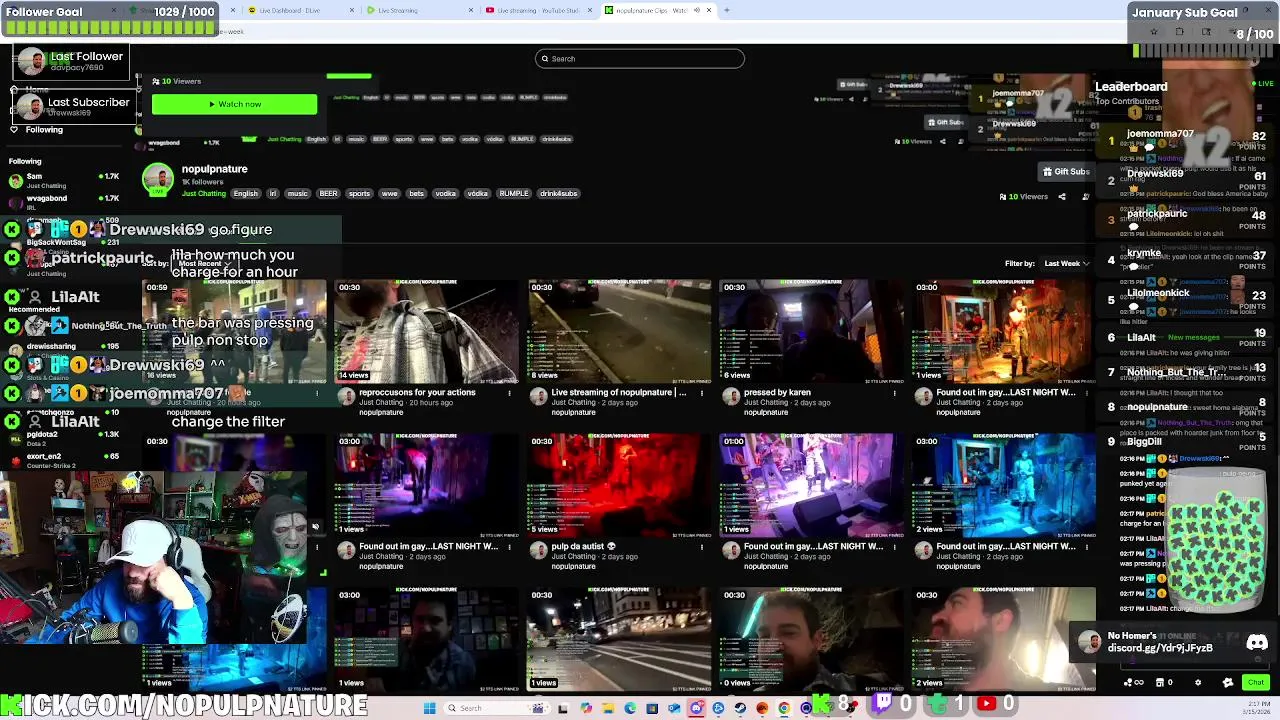
Task: Click the green Chat send button
Action: point(1255,683)
